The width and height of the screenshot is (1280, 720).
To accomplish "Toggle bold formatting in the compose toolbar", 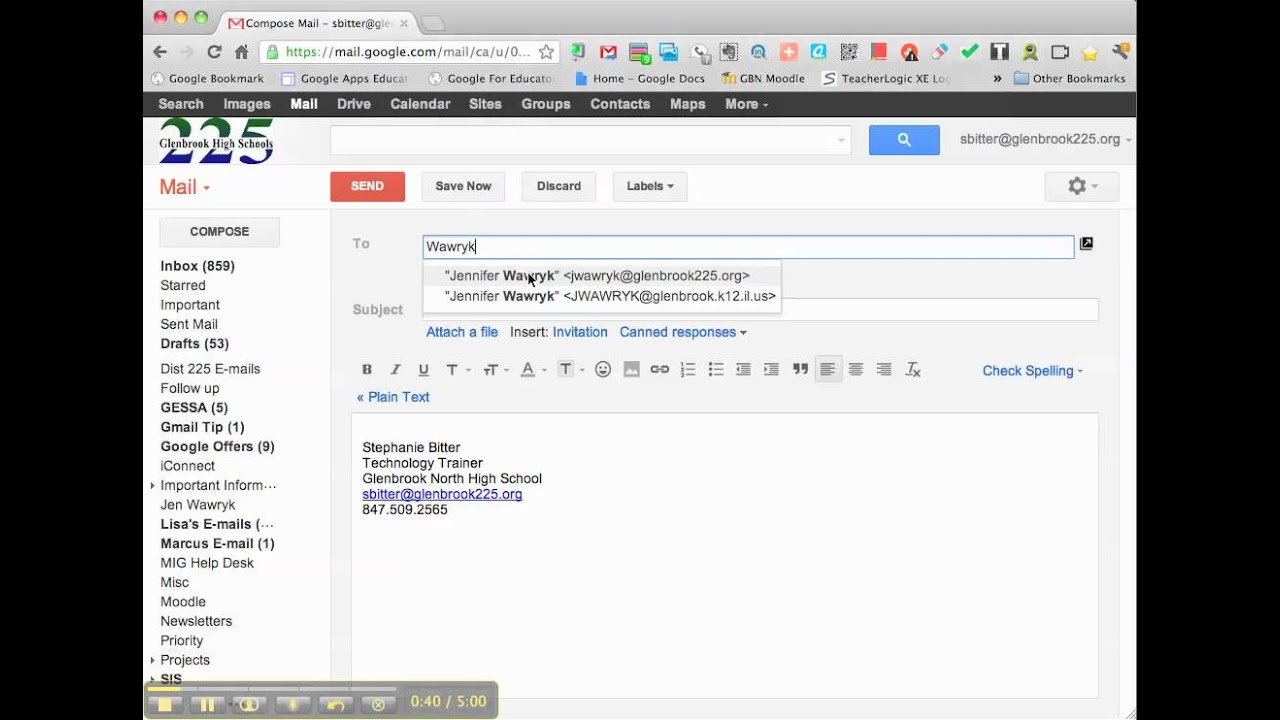I will pos(367,370).
